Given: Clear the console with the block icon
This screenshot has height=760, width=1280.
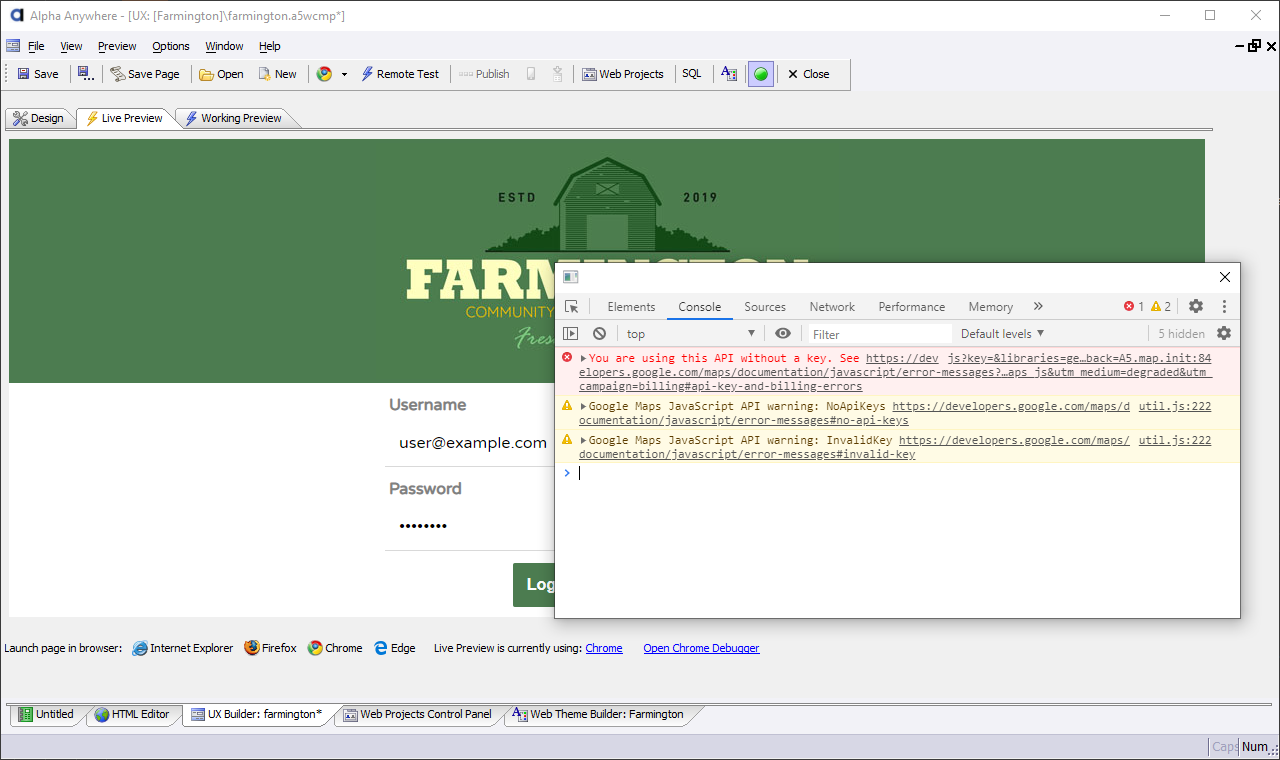Looking at the screenshot, I should pyautogui.click(x=599, y=334).
